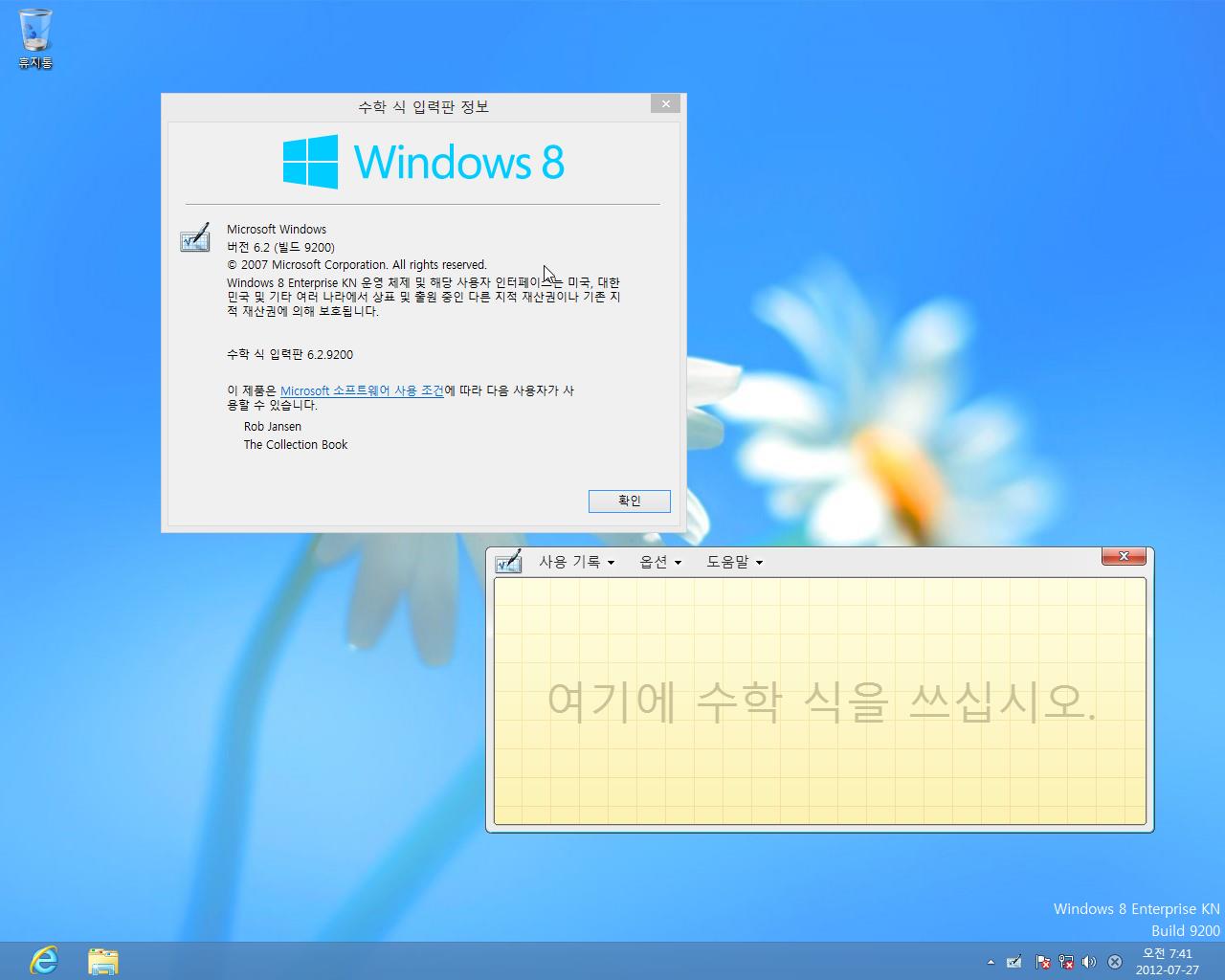1225x980 pixels.
Task: Click the circled X tray icon
Action: tap(1115, 962)
